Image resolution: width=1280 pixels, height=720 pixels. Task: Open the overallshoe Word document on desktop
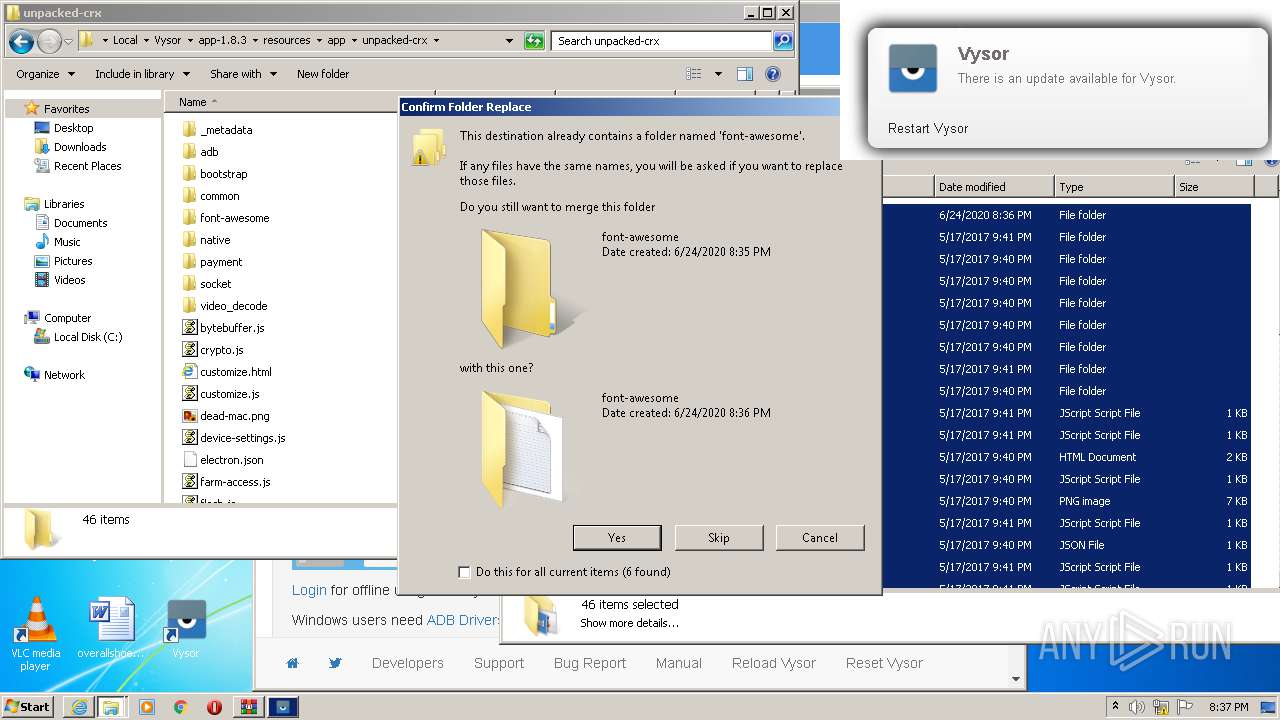click(110, 628)
